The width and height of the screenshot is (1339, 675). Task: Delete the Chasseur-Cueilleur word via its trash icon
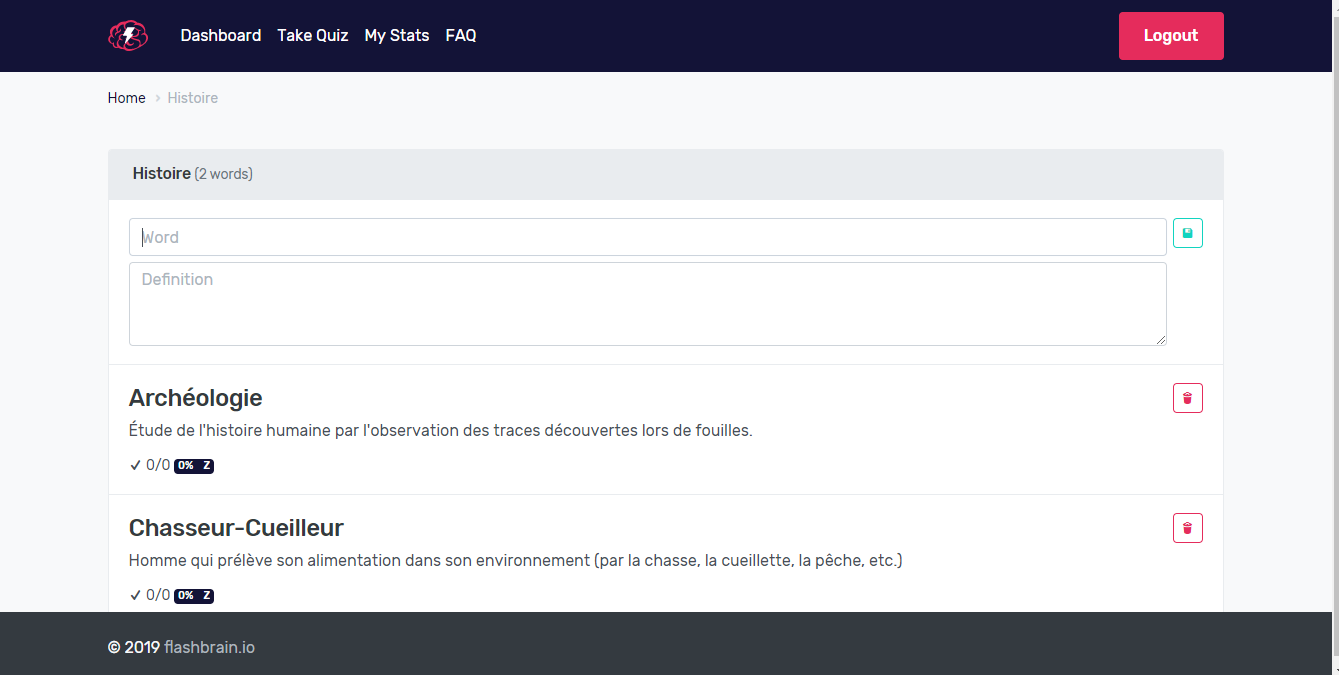(x=1187, y=528)
